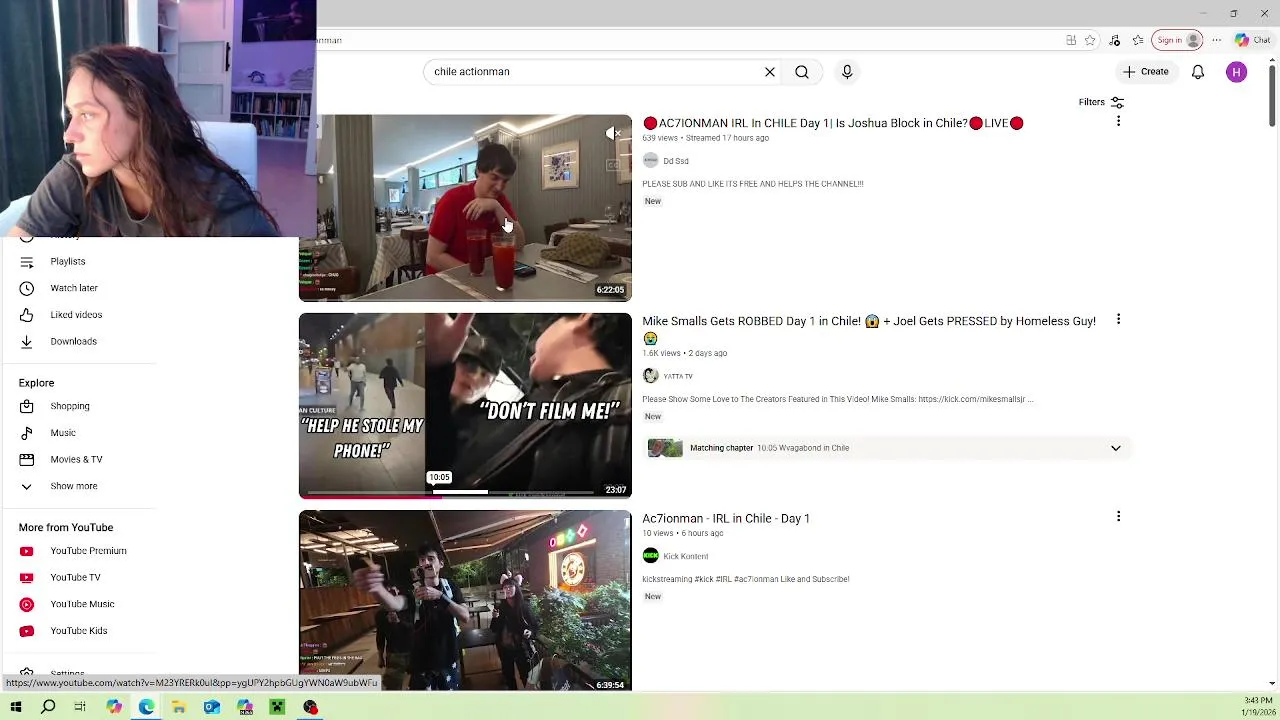Click the Playlists icon in sidebar
The width and height of the screenshot is (1280, 720).
click(x=27, y=261)
